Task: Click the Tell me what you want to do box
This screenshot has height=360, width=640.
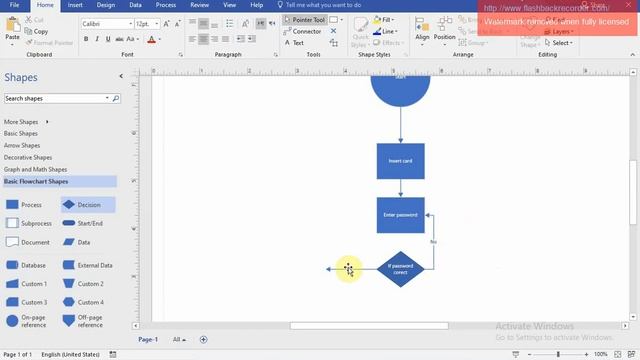Action: point(319,5)
